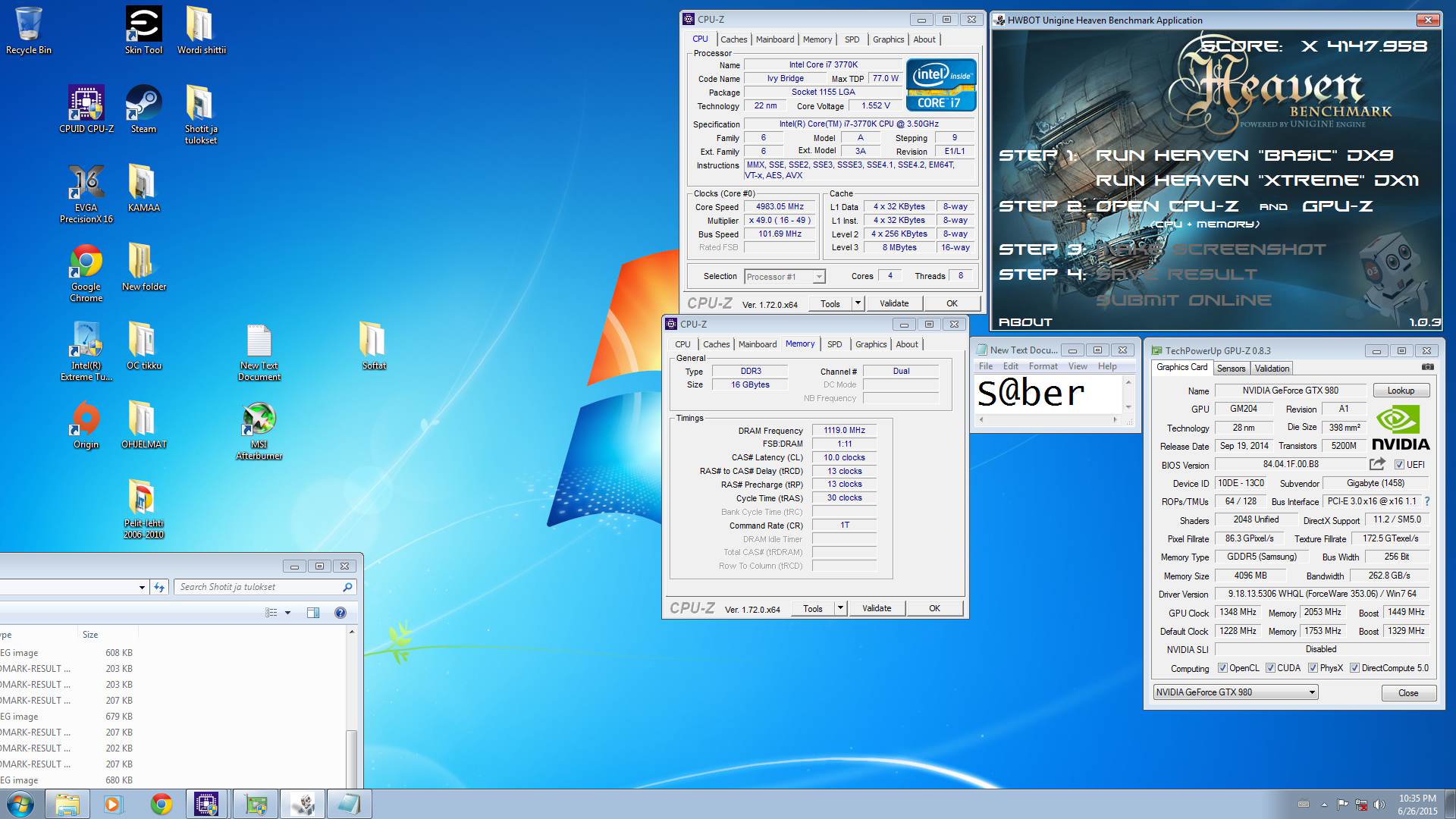The height and width of the screenshot is (819, 1456).
Task: Toggle the DirectCompute 5.0 checkbox
Action: click(1354, 668)
